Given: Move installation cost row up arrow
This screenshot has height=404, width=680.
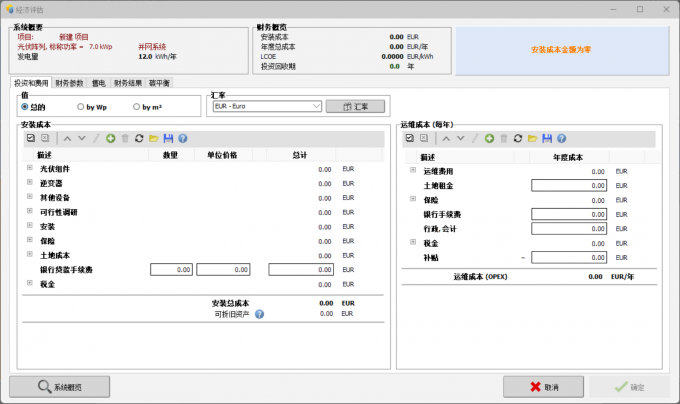Looking at the screenshot, I should pos(67,139).
